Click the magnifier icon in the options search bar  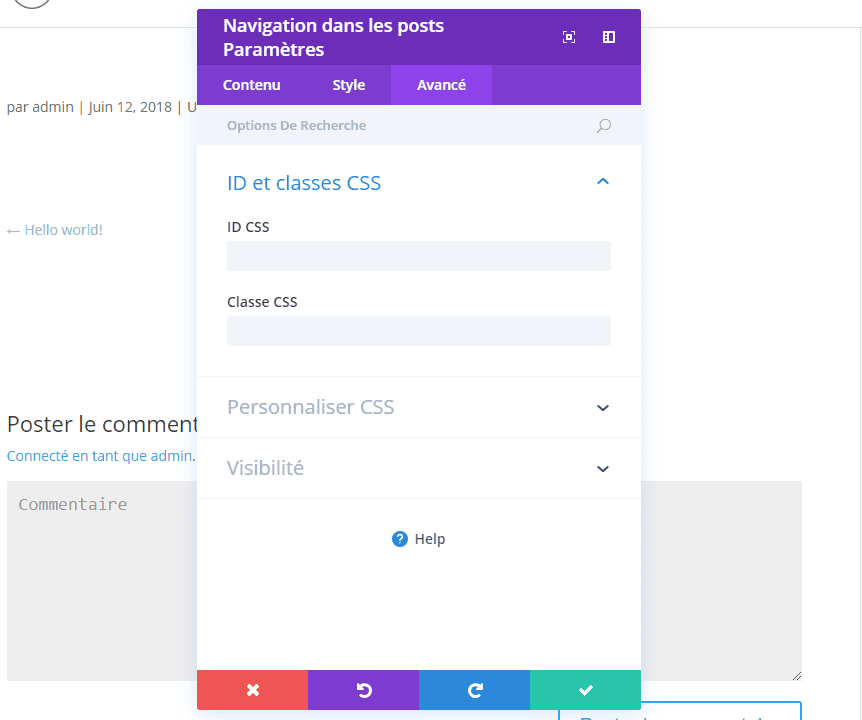[x=603, y=126]
